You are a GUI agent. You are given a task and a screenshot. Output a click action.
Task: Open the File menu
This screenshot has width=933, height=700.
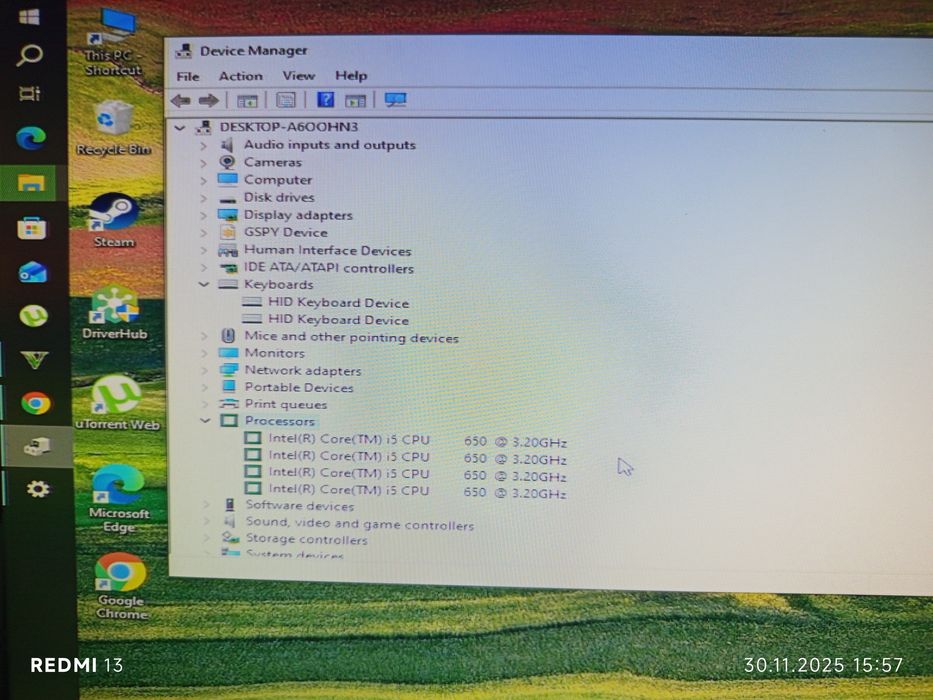click(x=188, y=76)
